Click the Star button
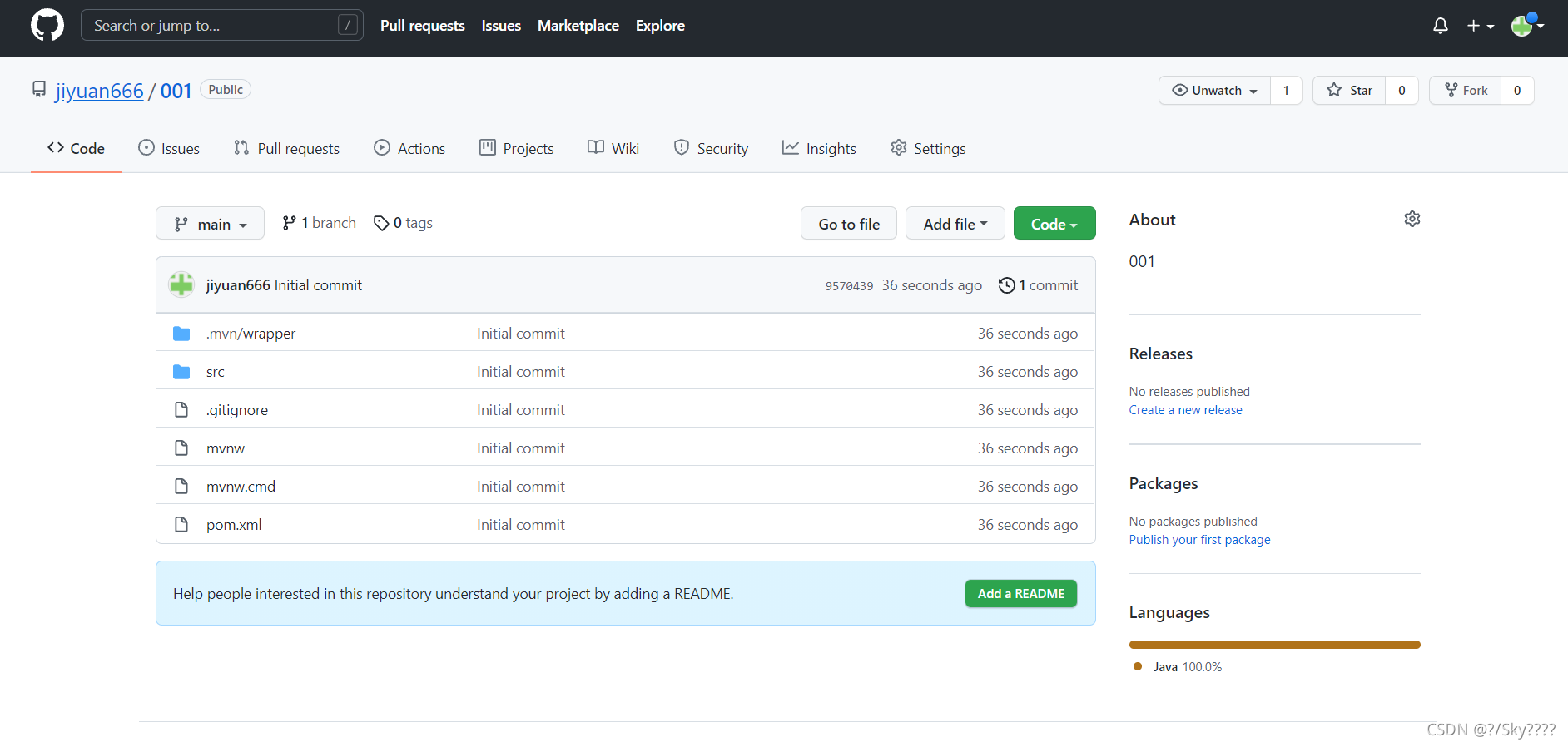Image resolution: width=1568 pixels, height=747 pixels. click(x=1349, y=90)
